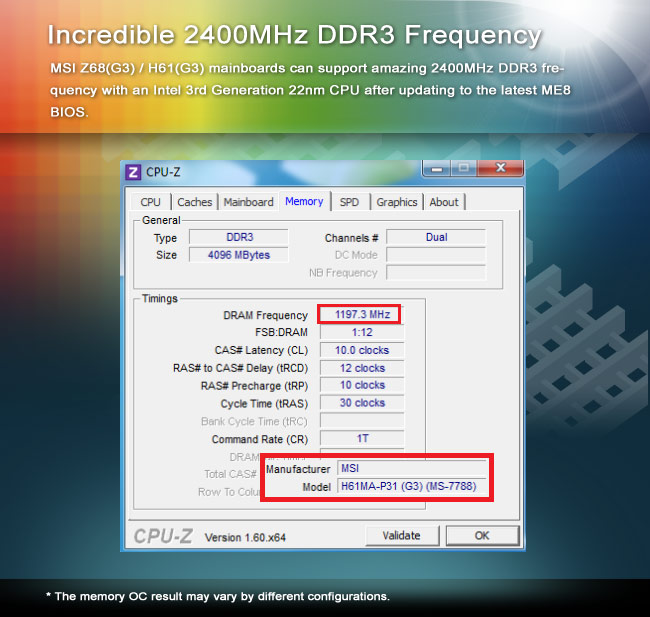Click the Channels # Dual field
This screenshot has height=617, width=650.
pos(435,238)
